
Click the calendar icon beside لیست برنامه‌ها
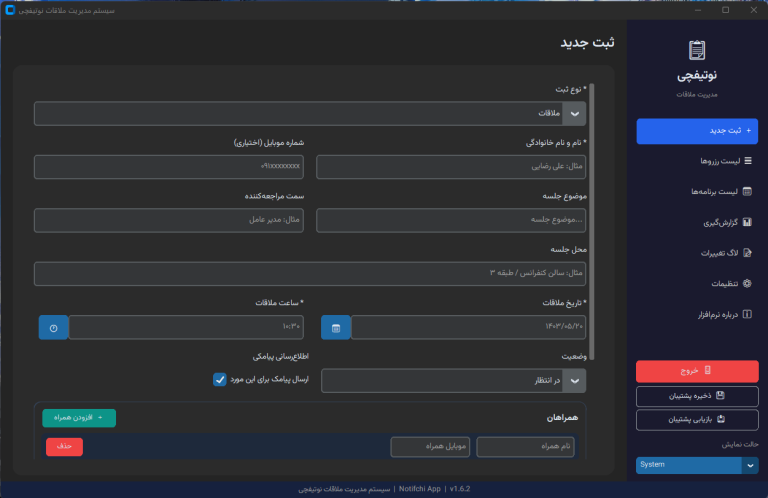747,191
